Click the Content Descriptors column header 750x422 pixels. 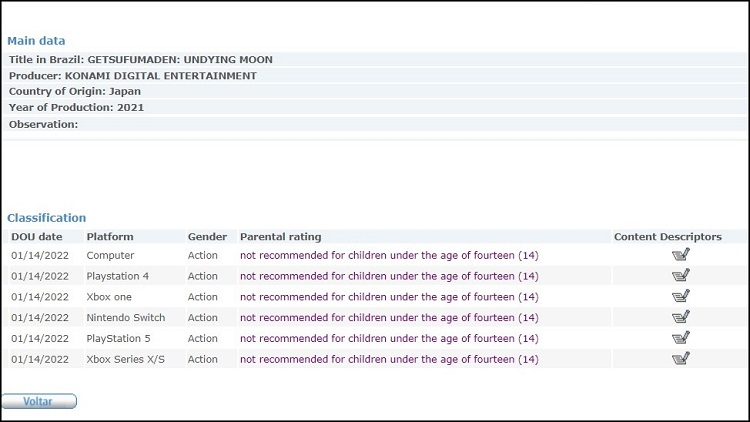pyautogui.click(x=667, y=237)
